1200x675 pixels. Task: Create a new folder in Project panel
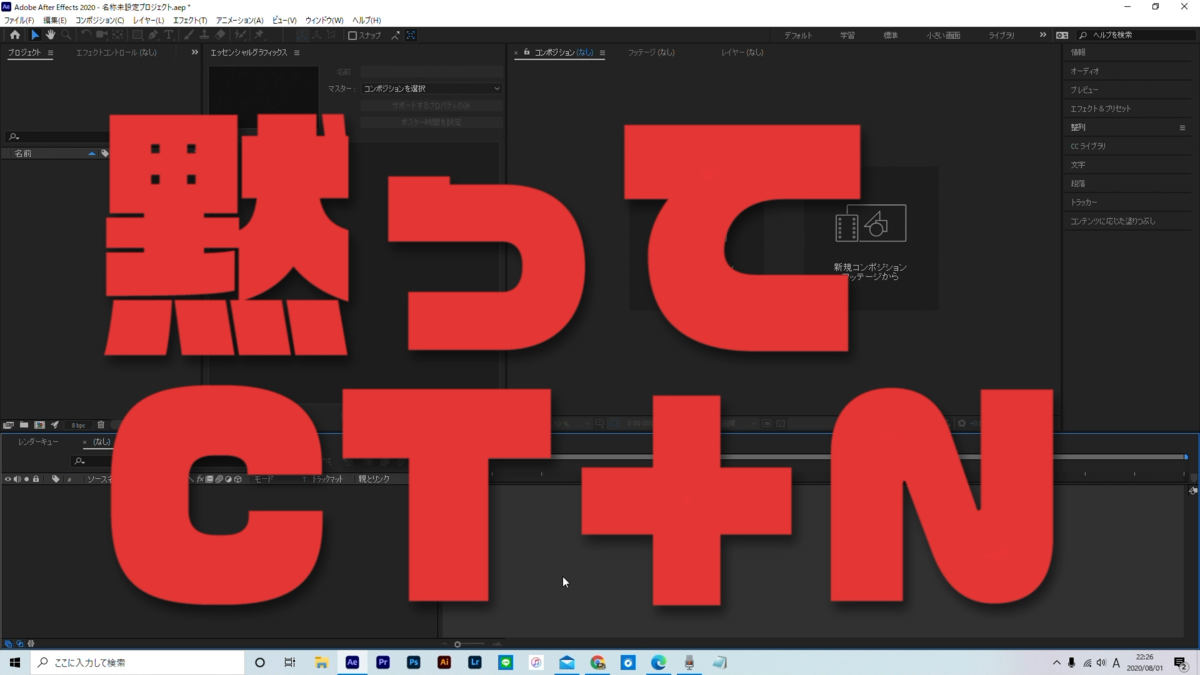point(24,425)
